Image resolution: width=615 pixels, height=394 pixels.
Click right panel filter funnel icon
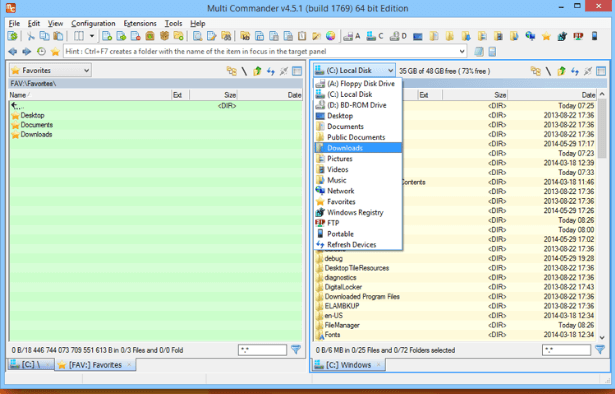point(600,350)
